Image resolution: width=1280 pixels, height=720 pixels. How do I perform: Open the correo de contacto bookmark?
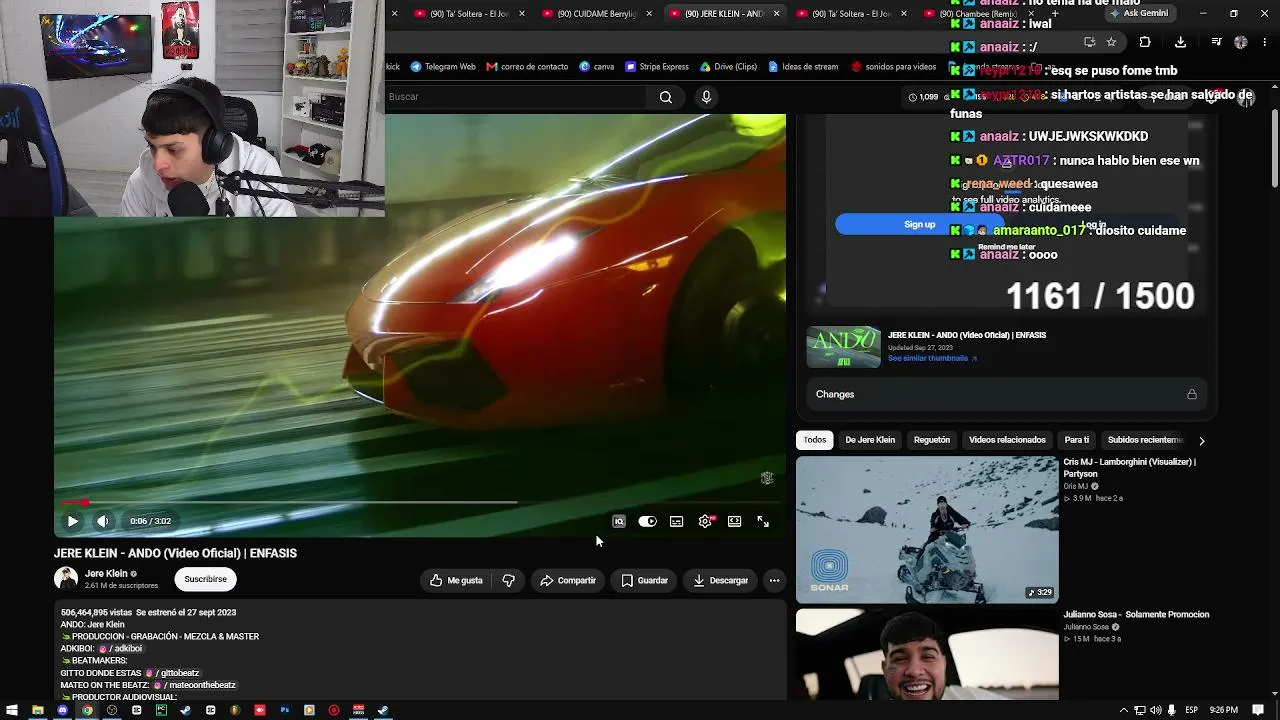pyautogui.click(x=527, y=67)
